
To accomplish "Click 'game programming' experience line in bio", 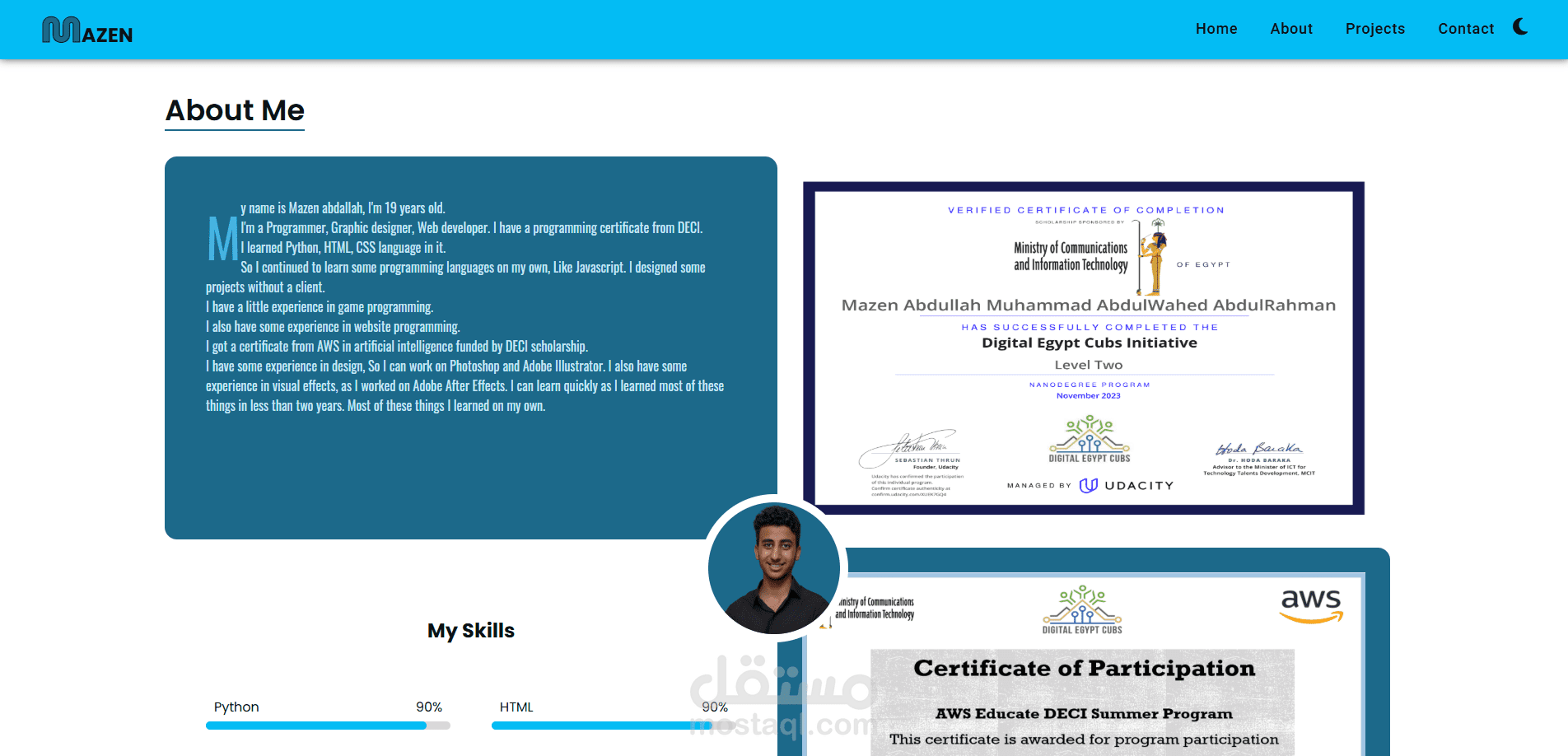I will pos(320,307).
